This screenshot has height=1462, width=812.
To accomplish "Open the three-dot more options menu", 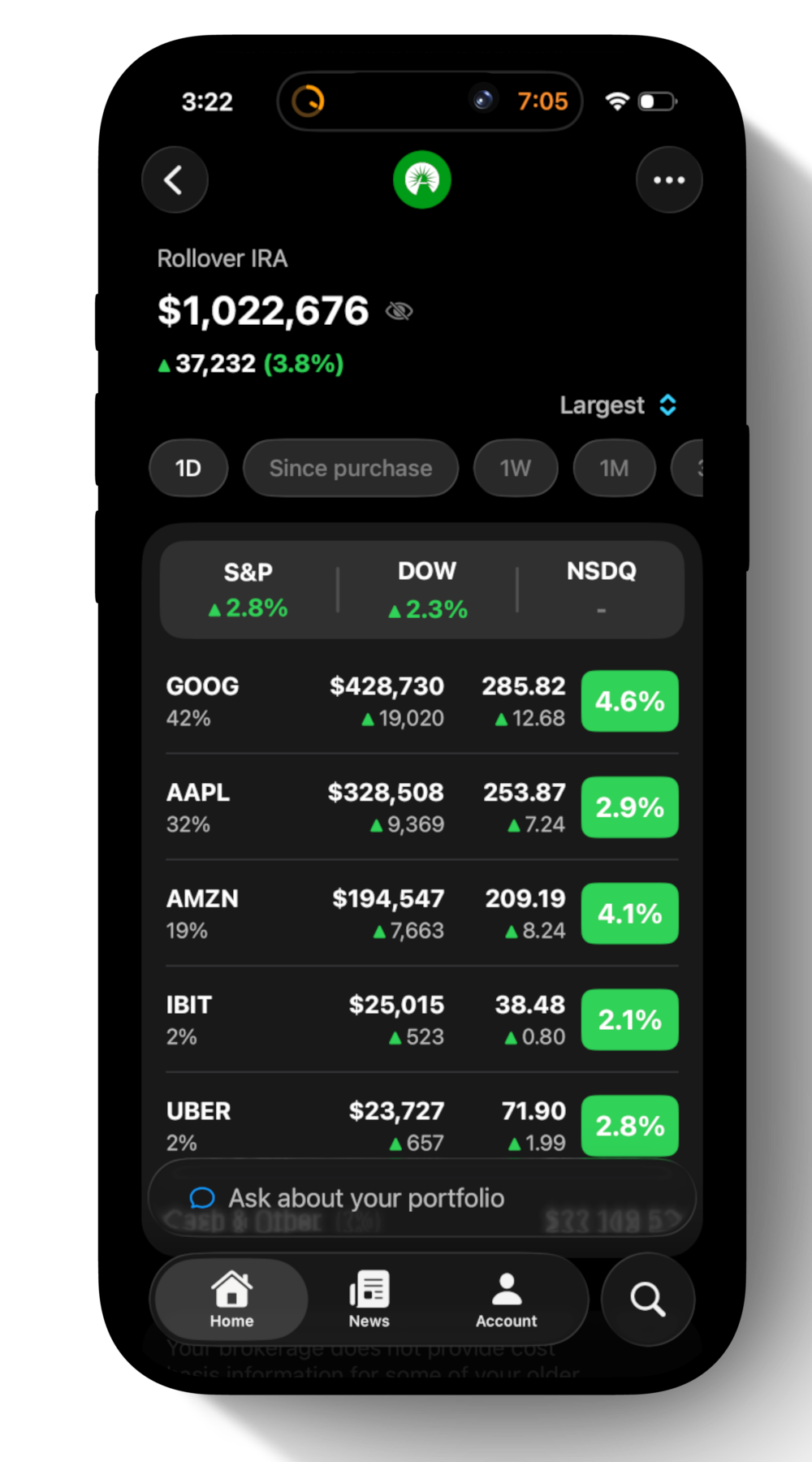I will point(668,180).
